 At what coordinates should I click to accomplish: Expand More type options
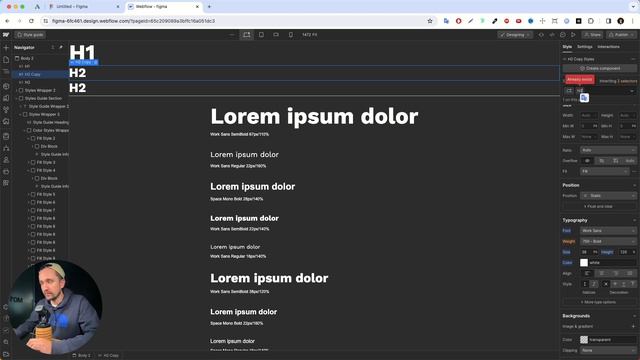tap(598, 302)
